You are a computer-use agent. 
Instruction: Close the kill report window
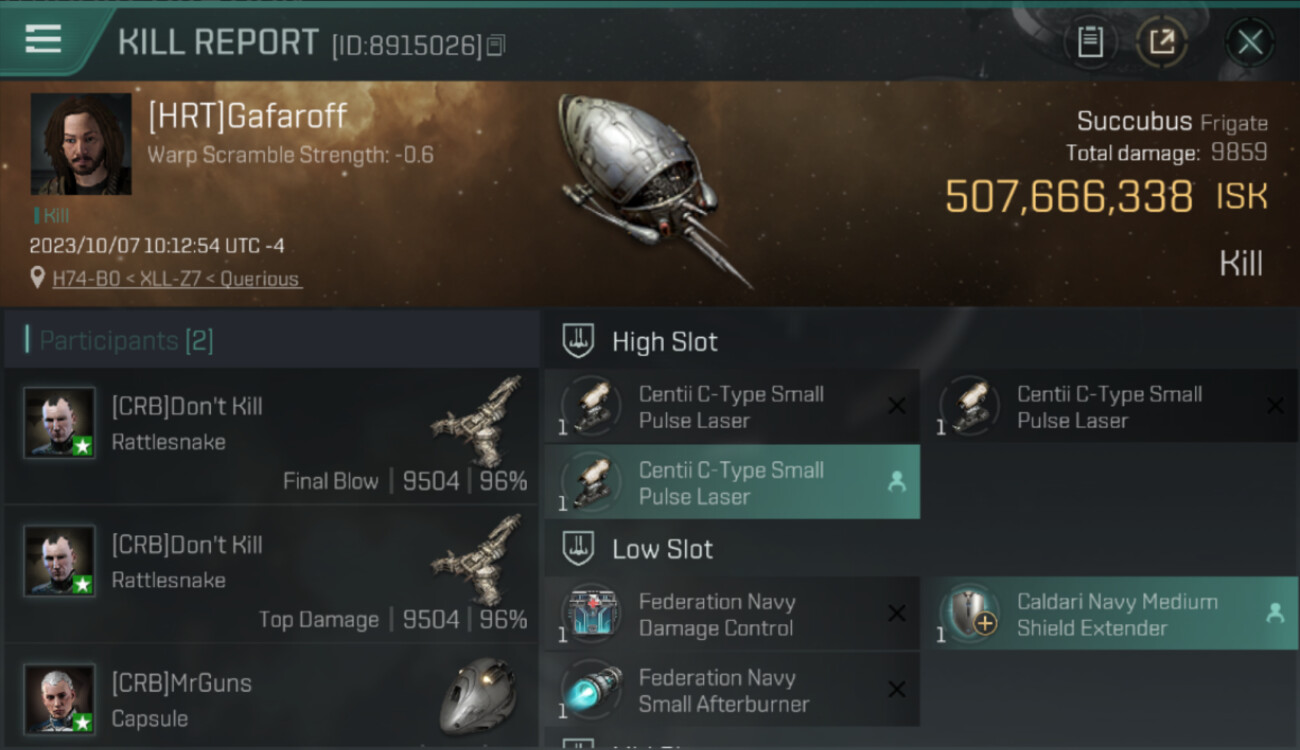pyautogui.click(x=1249, y=42)
